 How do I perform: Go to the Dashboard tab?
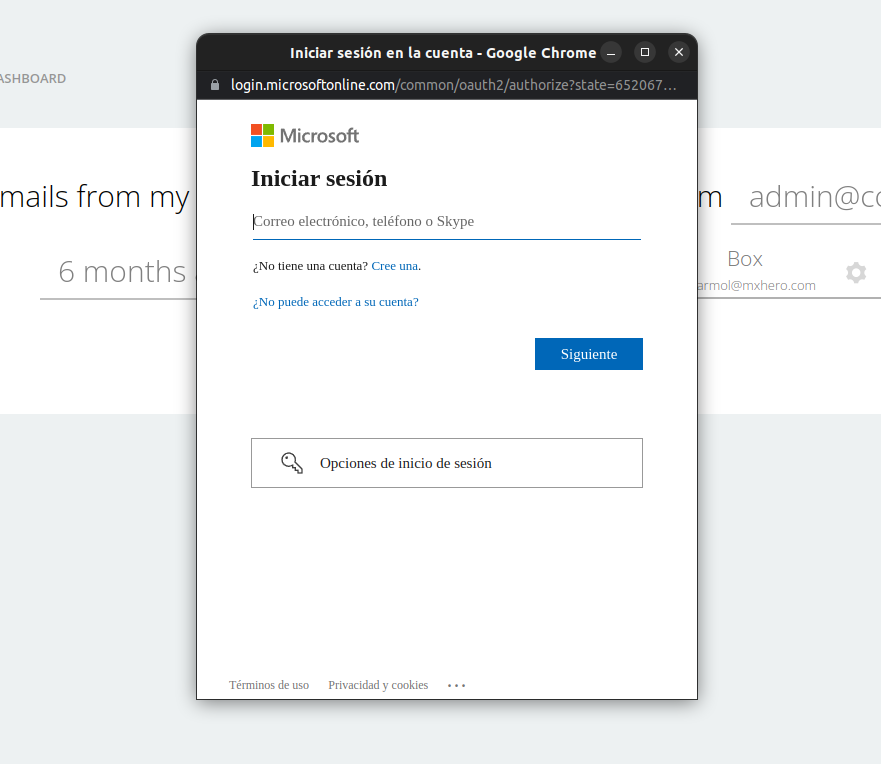pyautogui.click(x=33, y=79)
